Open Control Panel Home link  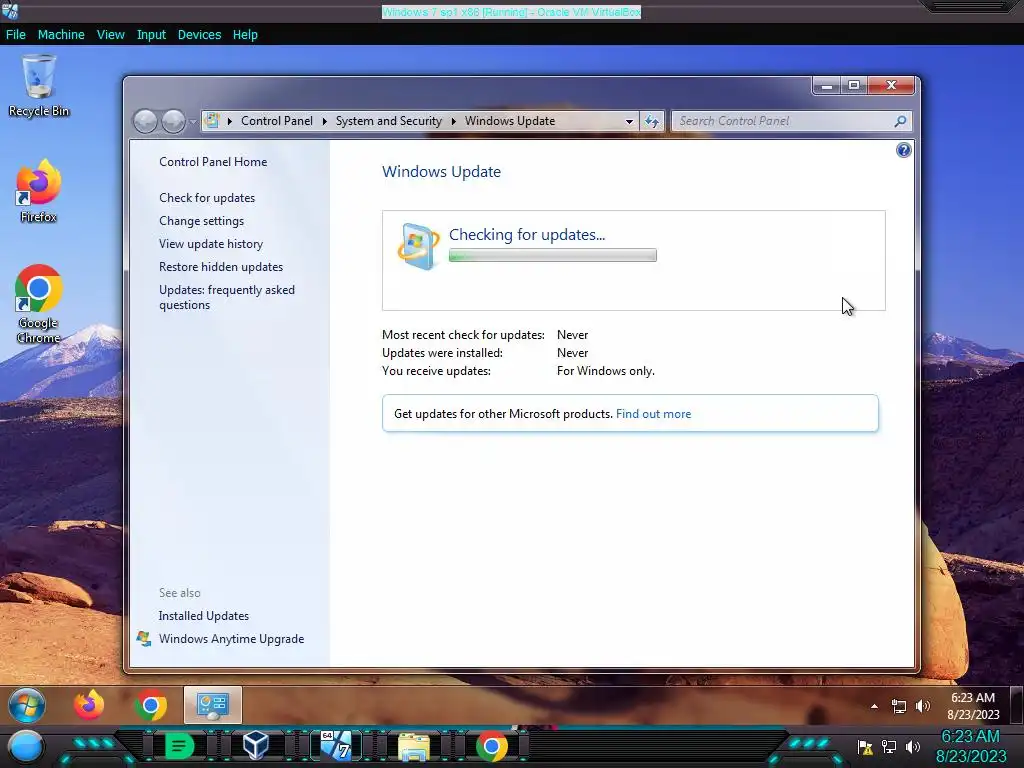click(213, 162)
